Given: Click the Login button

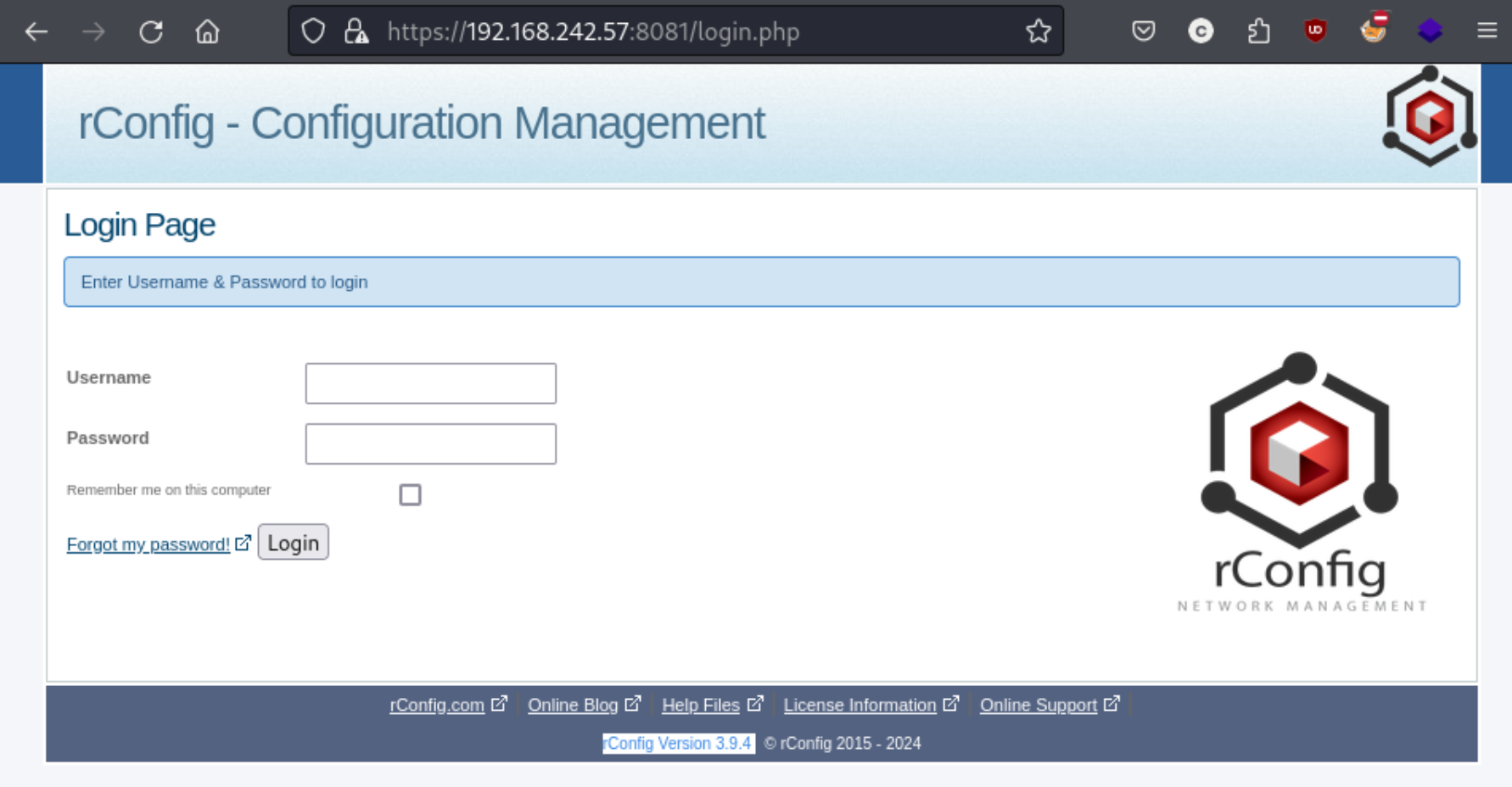Looking at the screenshot, I should tap(294, 543).
